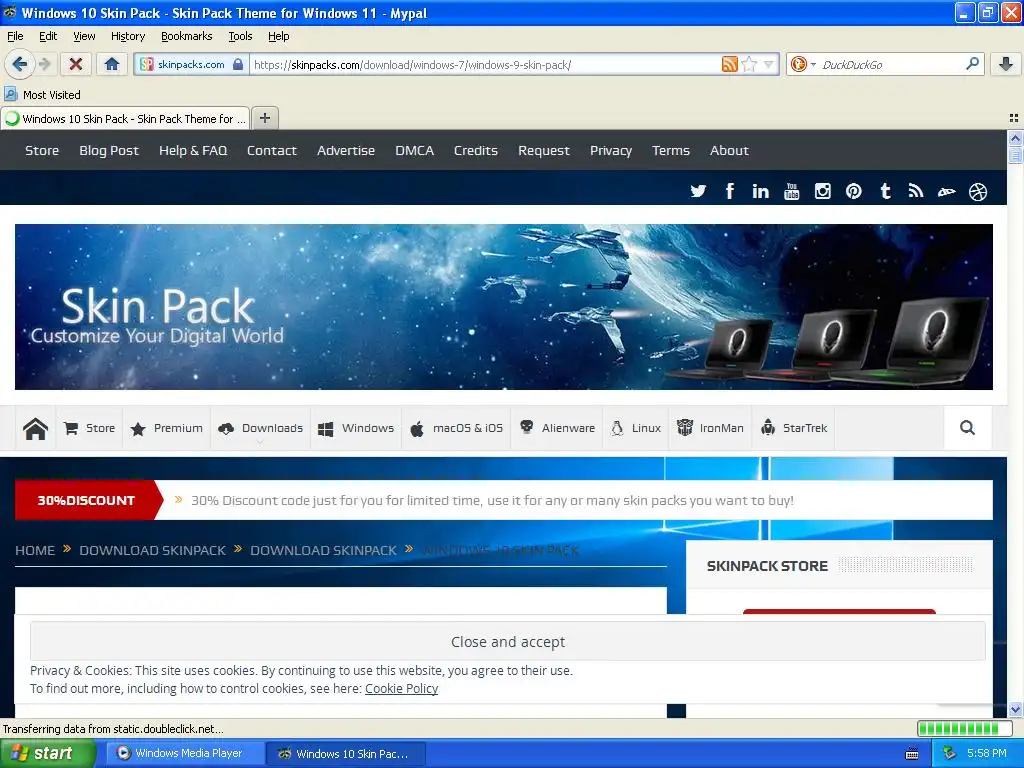
Task: Open the Help menu
Action: click(279, 36)
